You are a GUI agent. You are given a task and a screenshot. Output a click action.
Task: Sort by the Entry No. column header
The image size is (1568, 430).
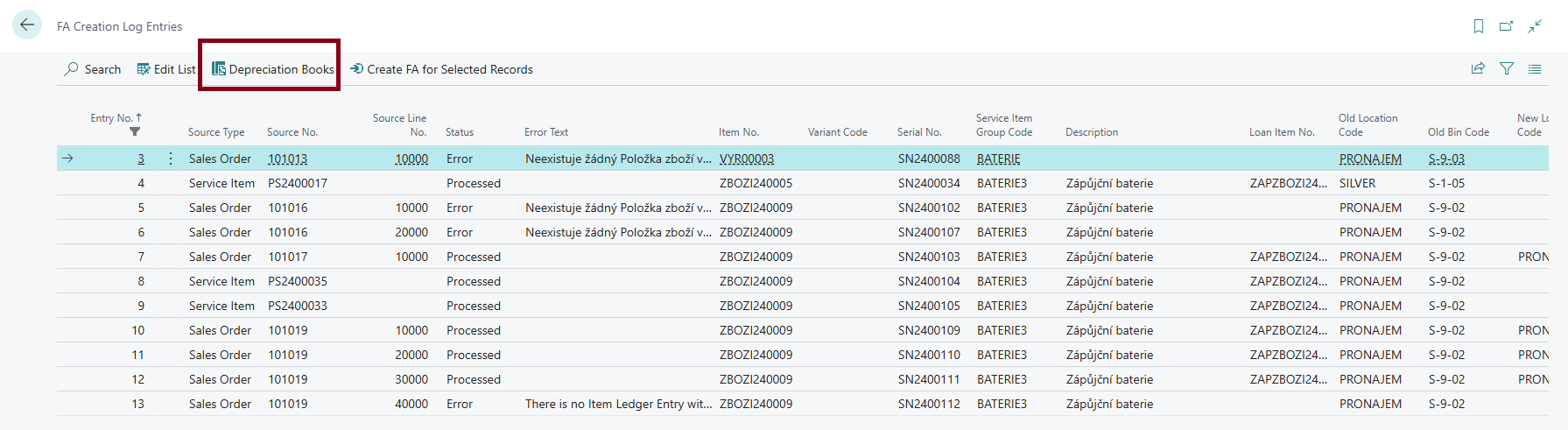[116, 118]
